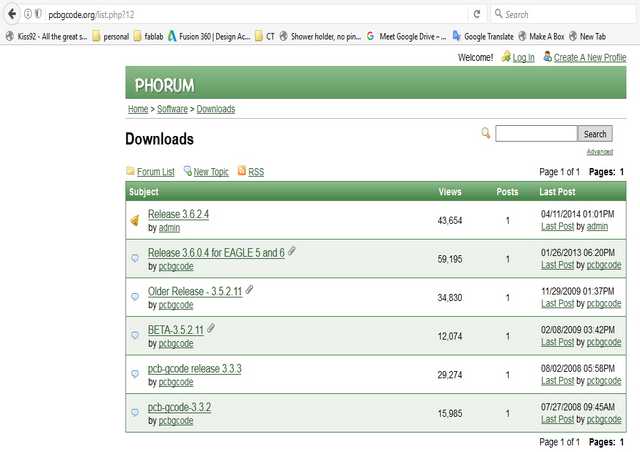Go to Software in the breadcrumb
This screenshot has height=452, width=640.
coord(172,109)
